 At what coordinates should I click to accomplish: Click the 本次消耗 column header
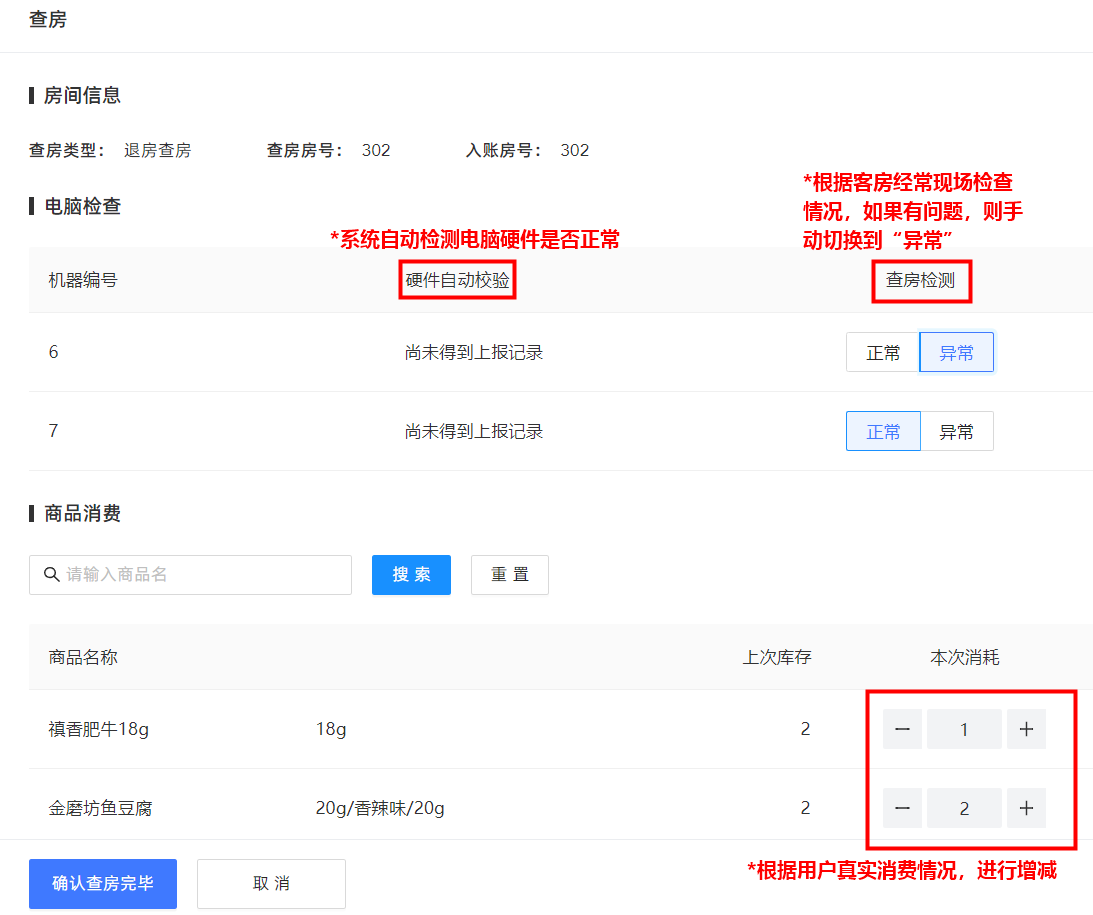965,657
